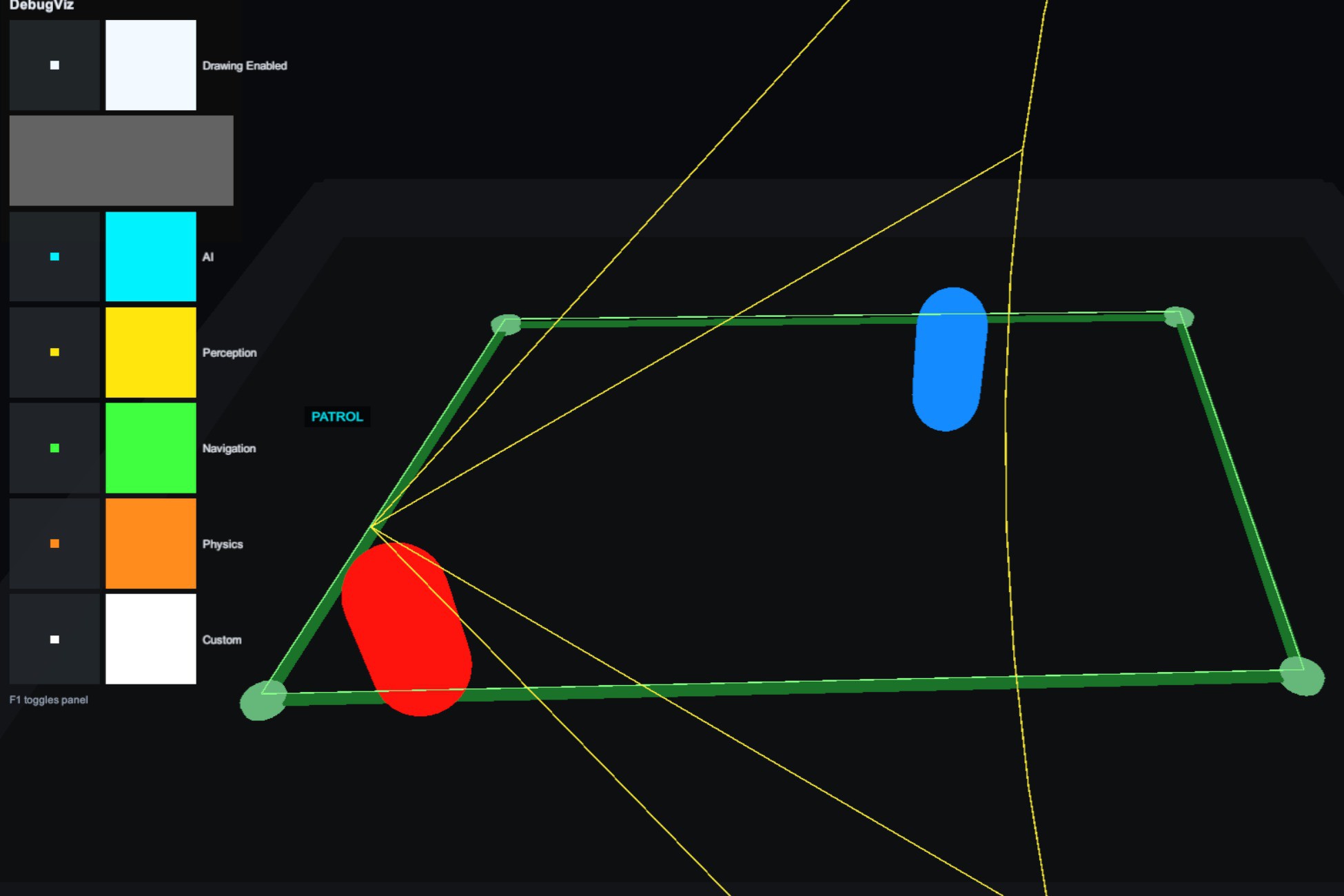The height and width of the screenshot is (896, 1344).
Task: Click the top-right green waypoint node
Action: coord(1179,317)
